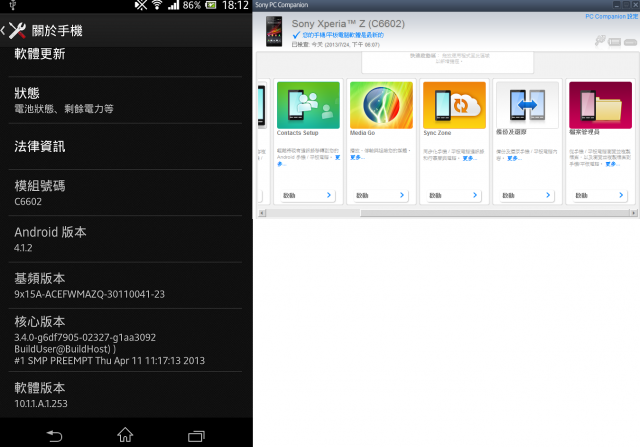Click the Contacts Setup tile icon
640x447 pixels.
[308, 105]
